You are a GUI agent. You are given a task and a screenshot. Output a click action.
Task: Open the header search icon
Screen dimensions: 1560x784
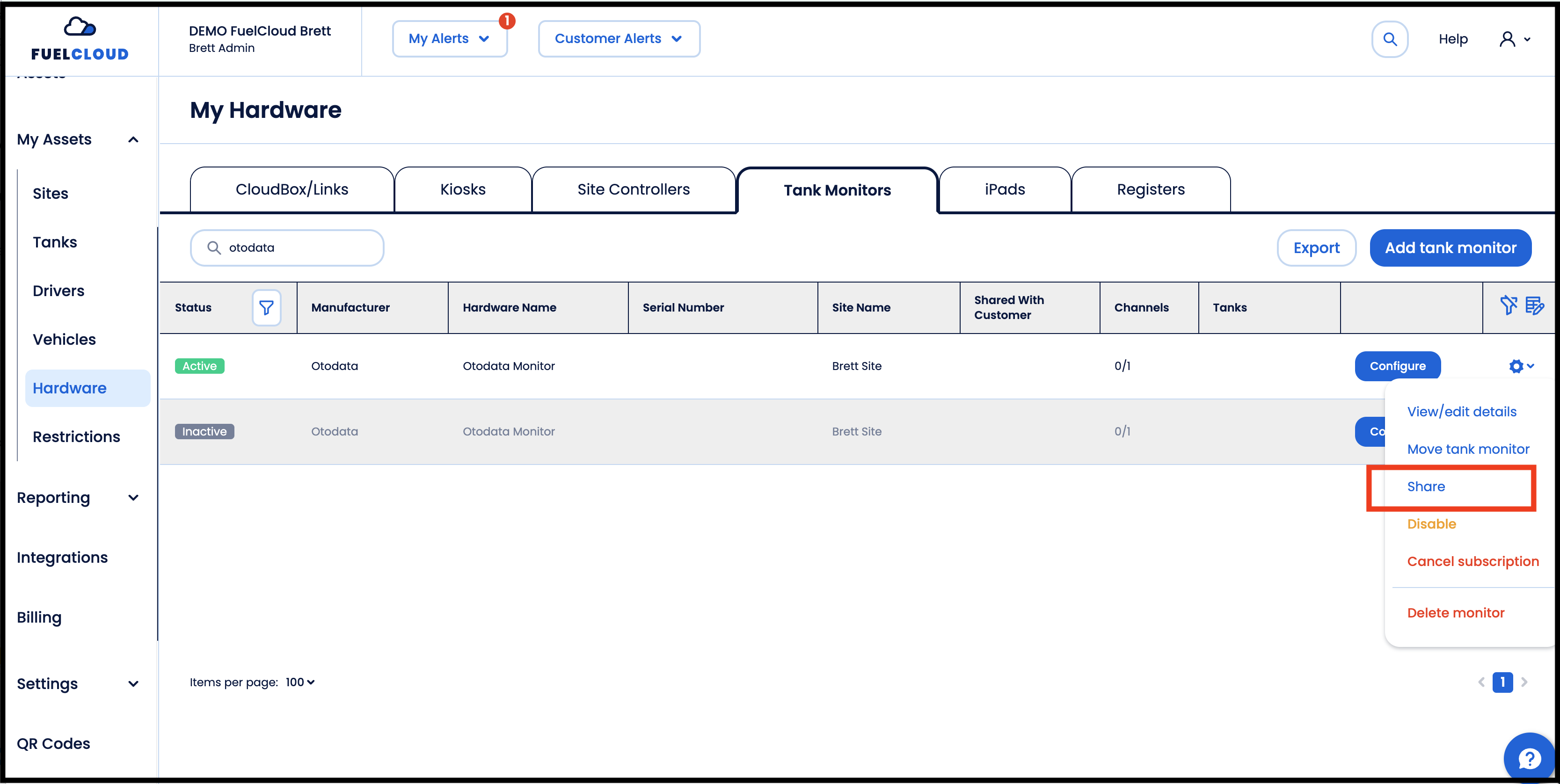(x=1390, y=39)
